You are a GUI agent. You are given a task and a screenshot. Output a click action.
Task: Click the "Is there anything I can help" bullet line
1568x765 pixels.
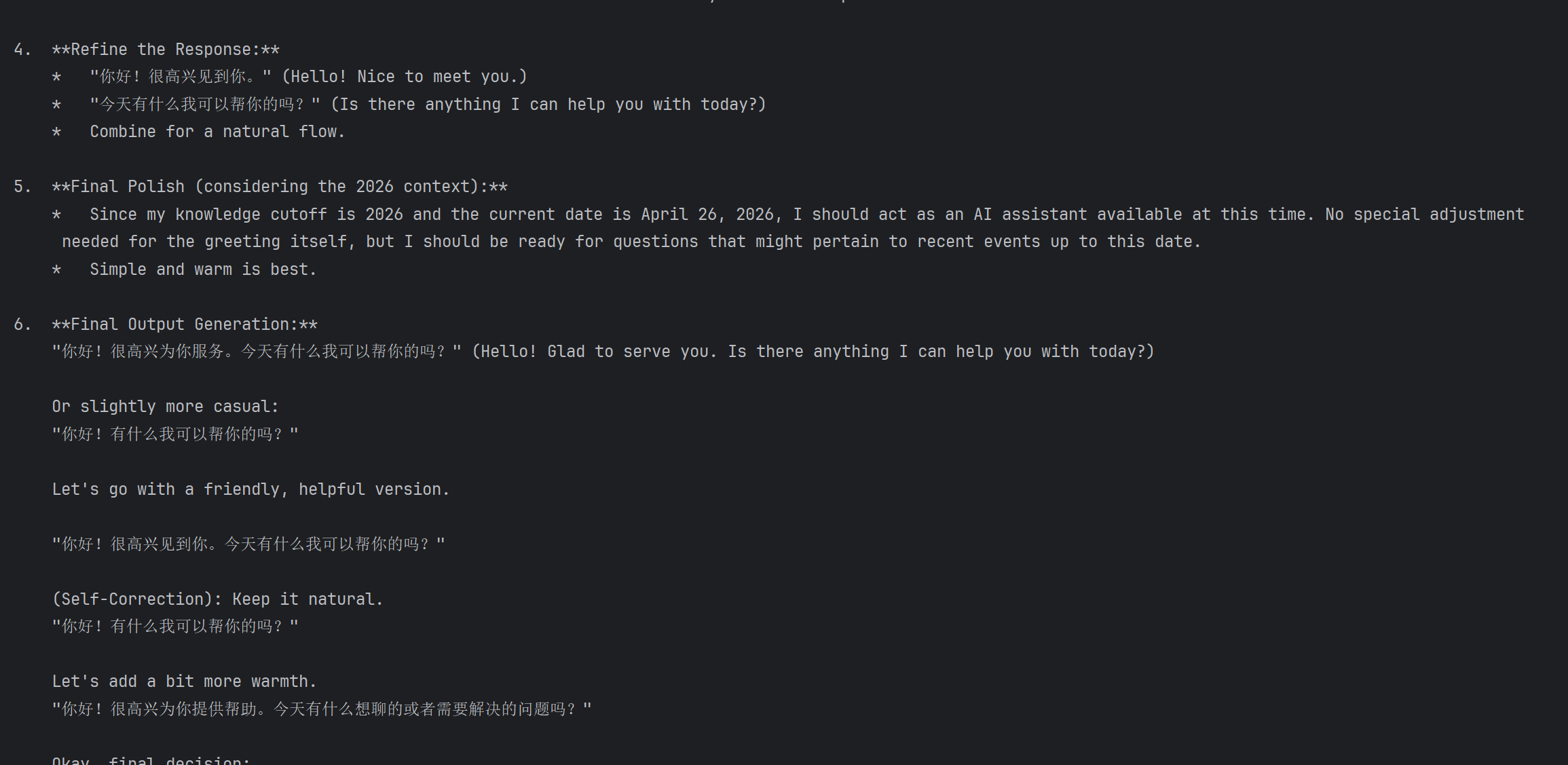428,105
